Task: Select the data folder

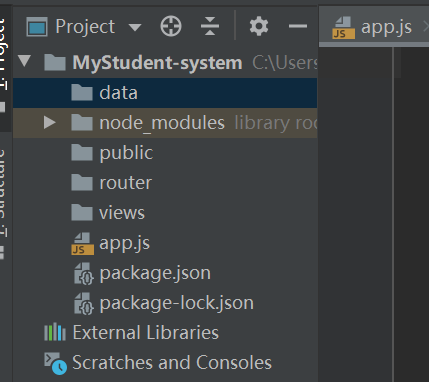Action: point(165,93)
